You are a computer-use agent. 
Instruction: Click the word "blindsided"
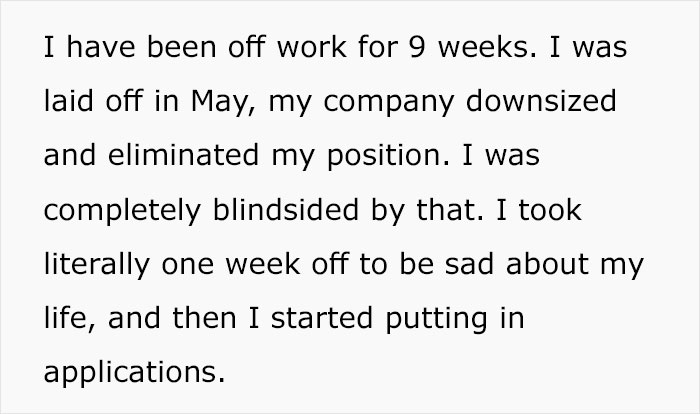point(286,209)
